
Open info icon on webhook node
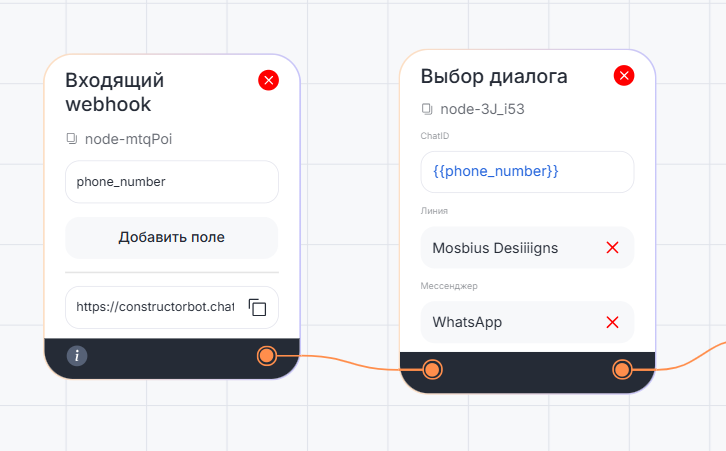pyautogui.click(x=77, y=355)
